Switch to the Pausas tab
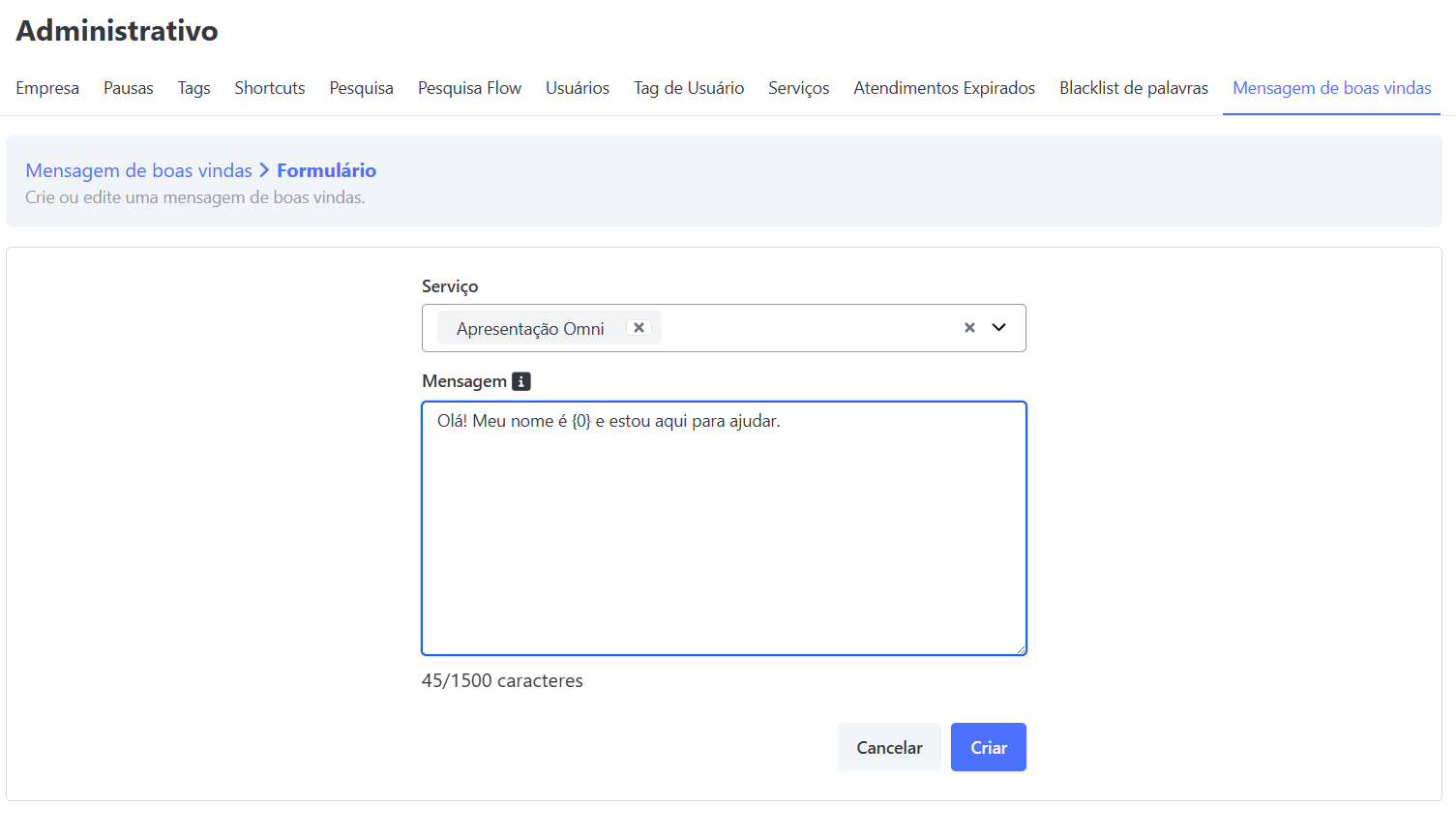Image resolution: width=1456 pixels, height=837 pixels. pyautogui.click(x=129, y=88)
